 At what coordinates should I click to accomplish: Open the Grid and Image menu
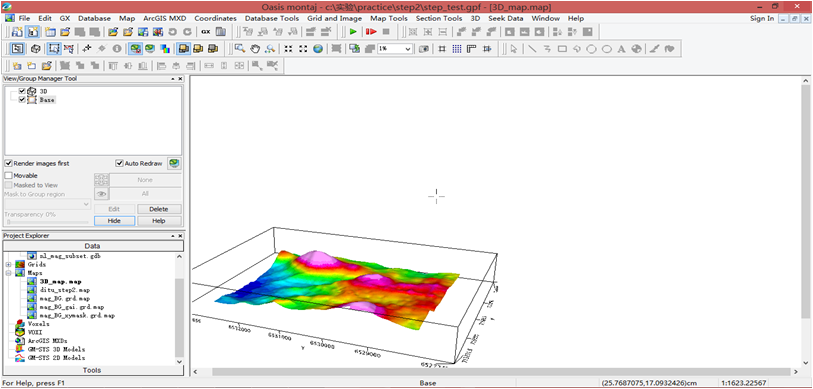click(x=334, y=18)
